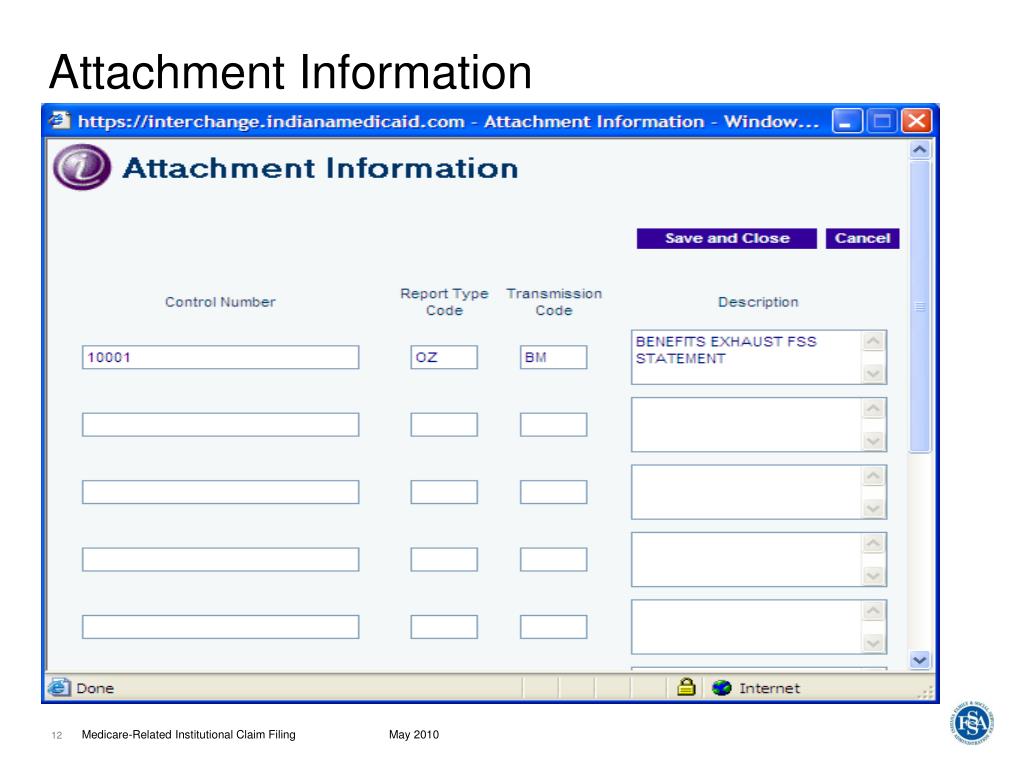
Task: Click the Internet Explorer icon beside Done
Action: pyautogui.click(x=59, y=688)
